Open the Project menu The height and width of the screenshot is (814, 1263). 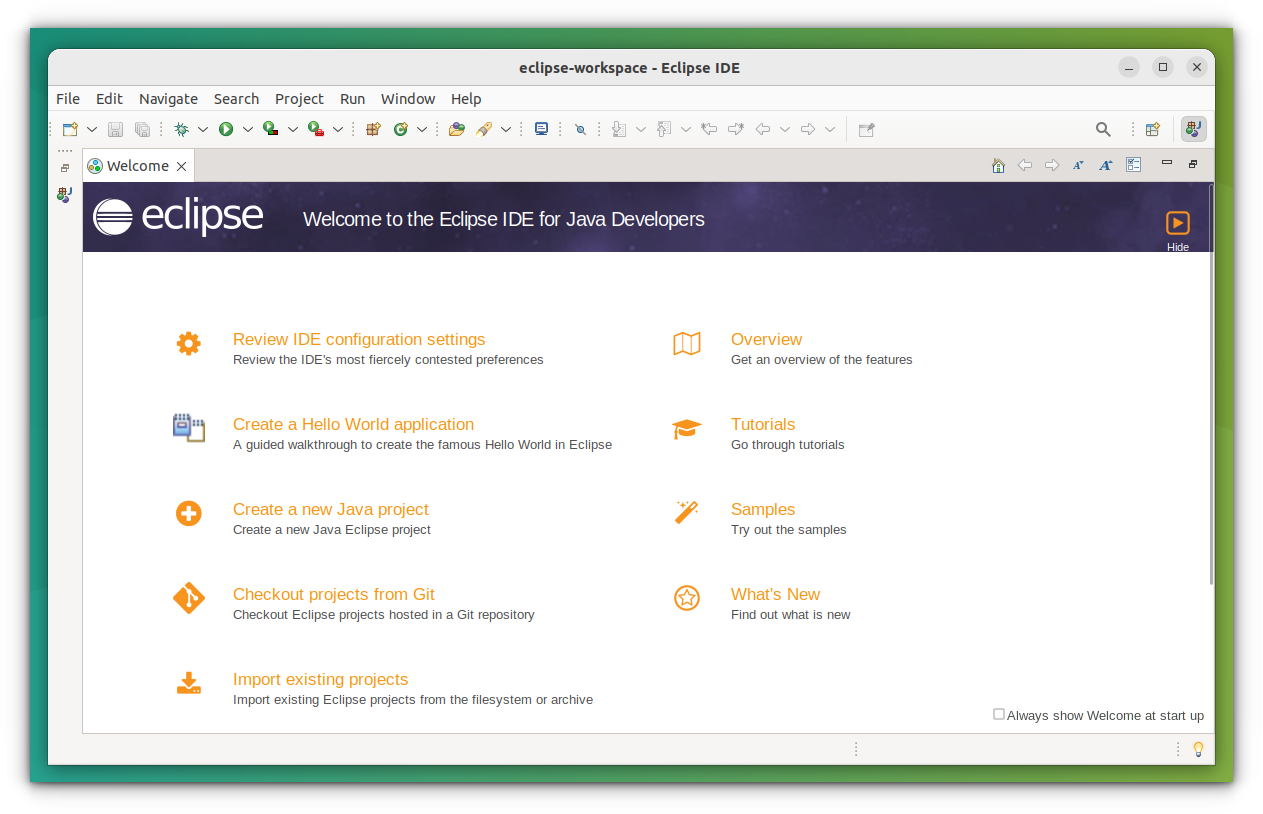pyautogui.click(x=299, y=98)
